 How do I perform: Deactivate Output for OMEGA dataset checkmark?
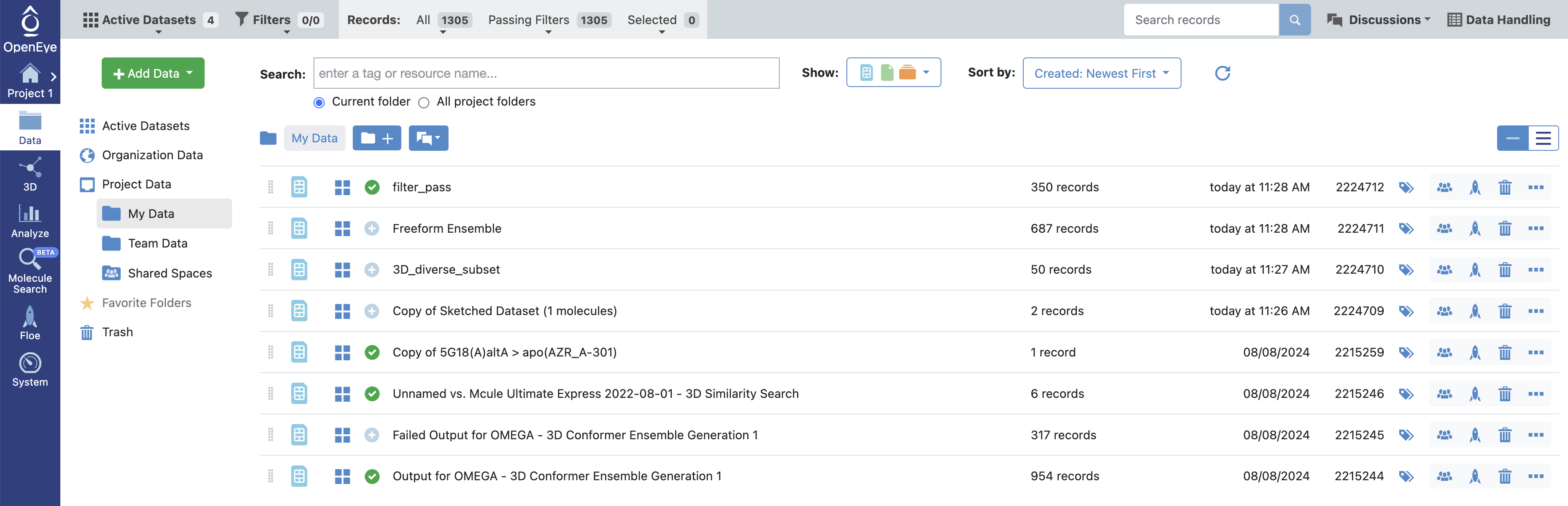(x=372, y=476)
